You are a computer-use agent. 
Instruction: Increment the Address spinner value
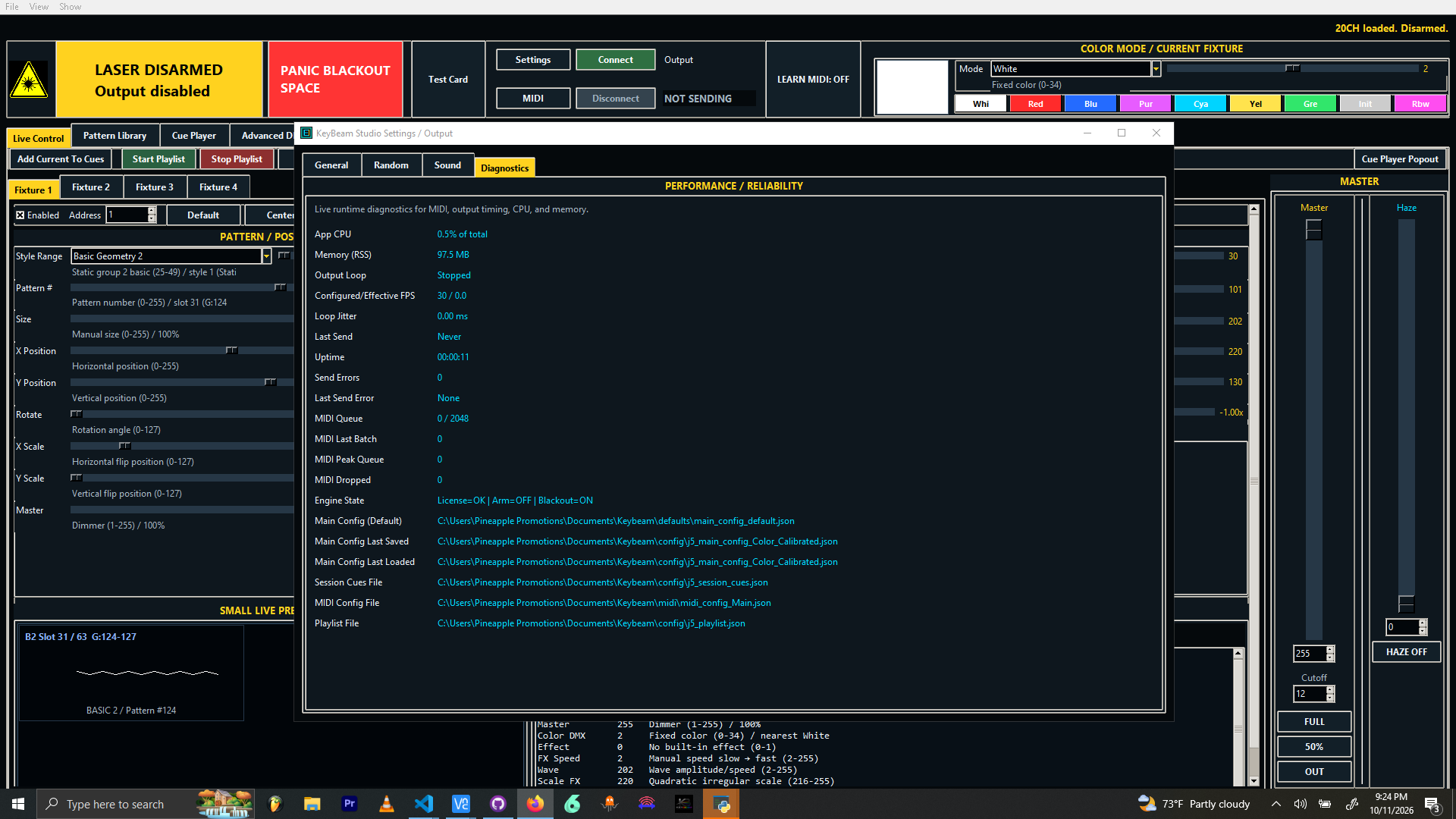[x=152, y=211]
